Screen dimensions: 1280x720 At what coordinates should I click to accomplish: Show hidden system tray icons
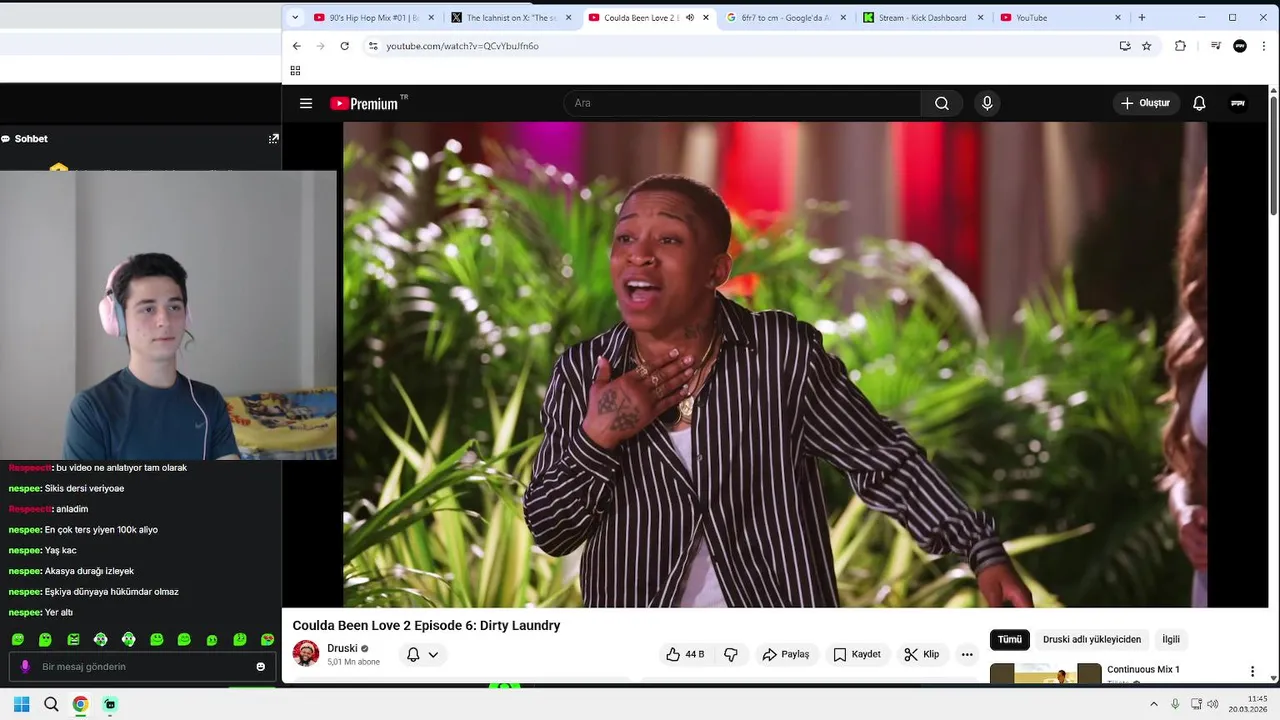(1153, 705)
